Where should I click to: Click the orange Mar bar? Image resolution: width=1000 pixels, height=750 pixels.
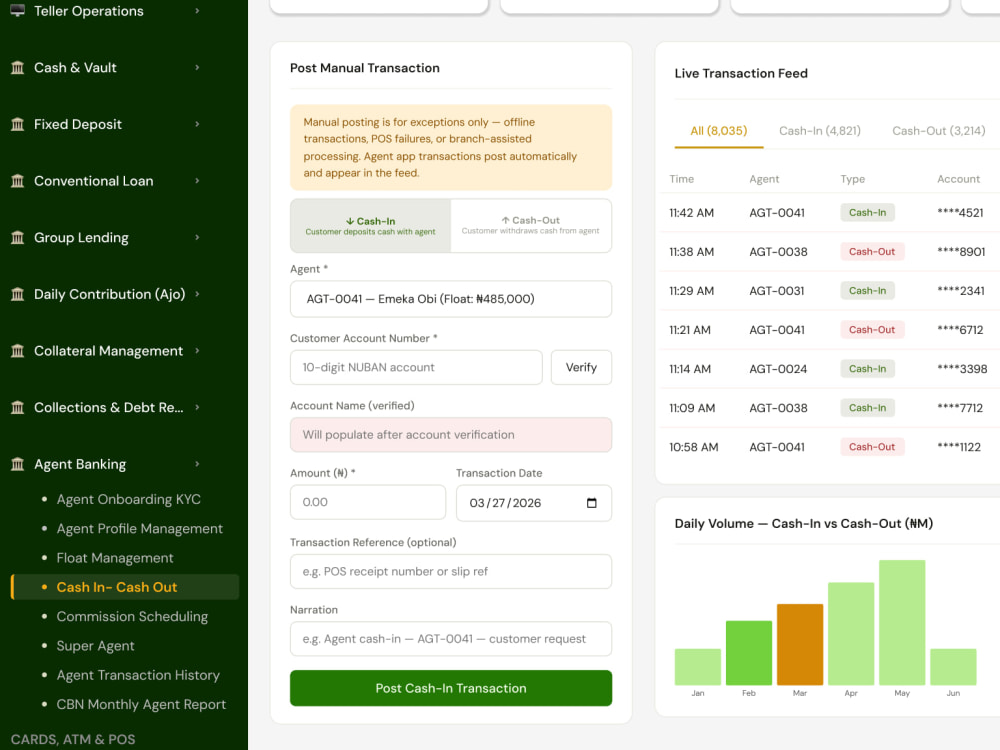point(800,645)
